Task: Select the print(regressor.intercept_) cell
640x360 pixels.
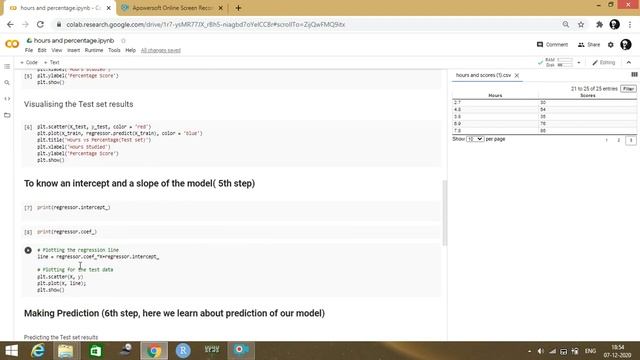Action: (231, 211)
